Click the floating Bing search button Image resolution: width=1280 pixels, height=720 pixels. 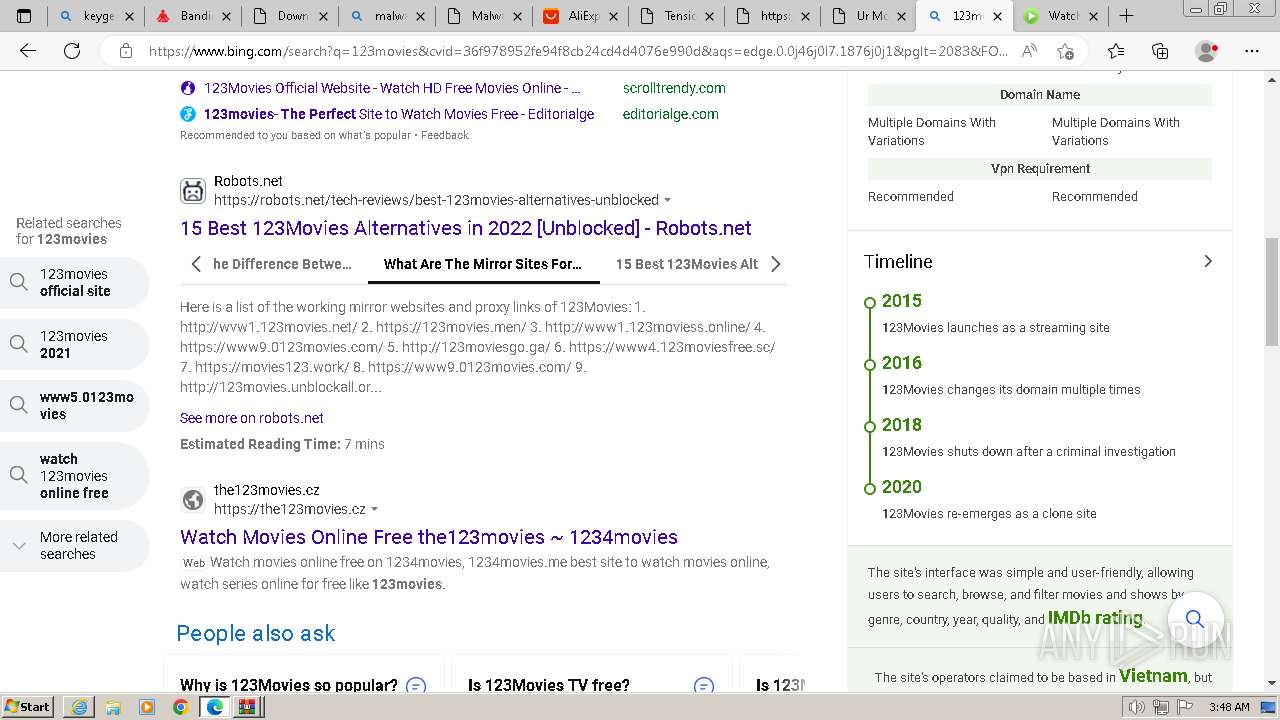pos(1194,618)
